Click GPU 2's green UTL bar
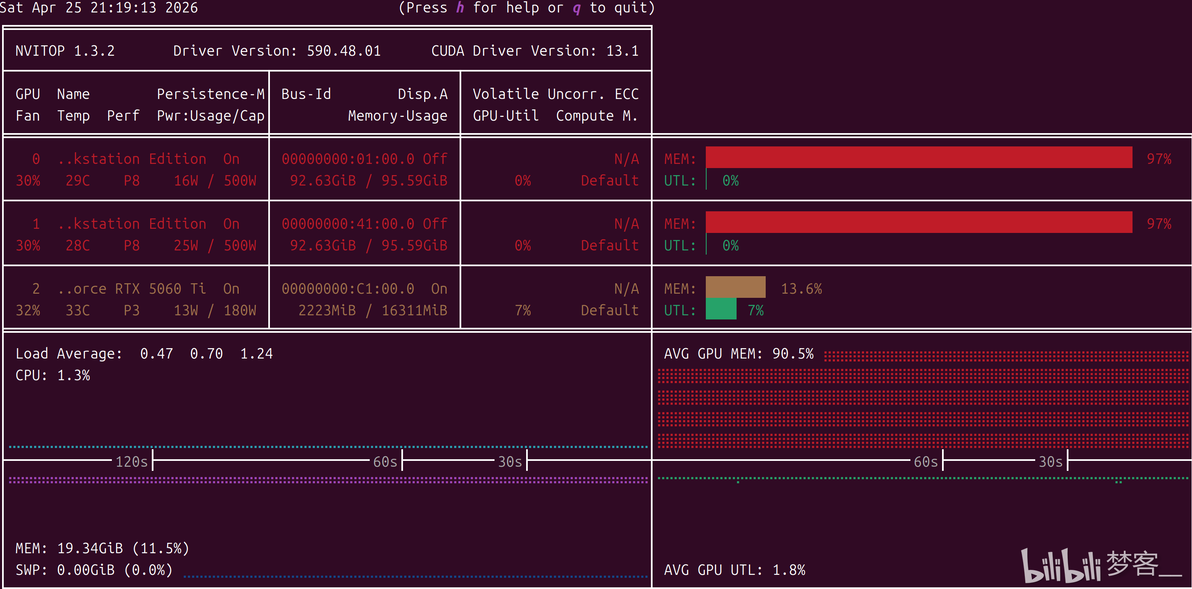This screenshot has height=589, width=1192. click(721, 309)
